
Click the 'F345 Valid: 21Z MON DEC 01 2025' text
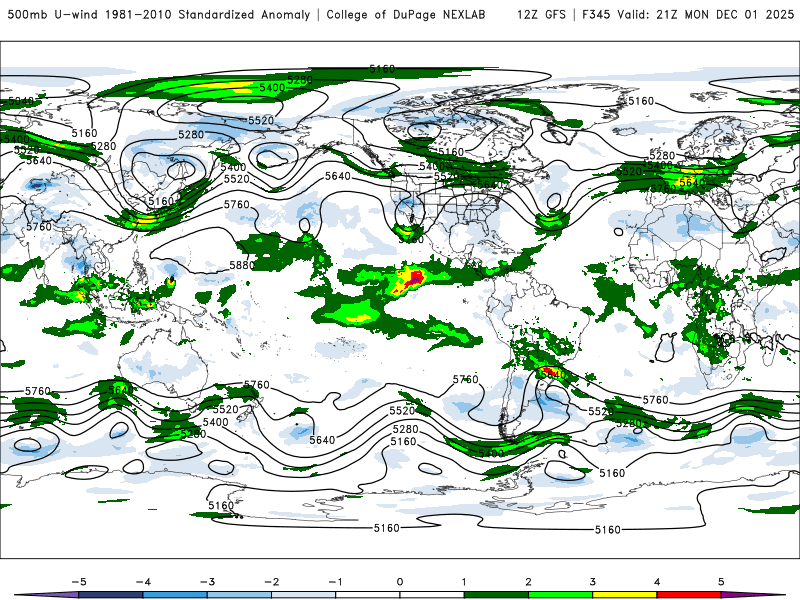click(688, 14)
